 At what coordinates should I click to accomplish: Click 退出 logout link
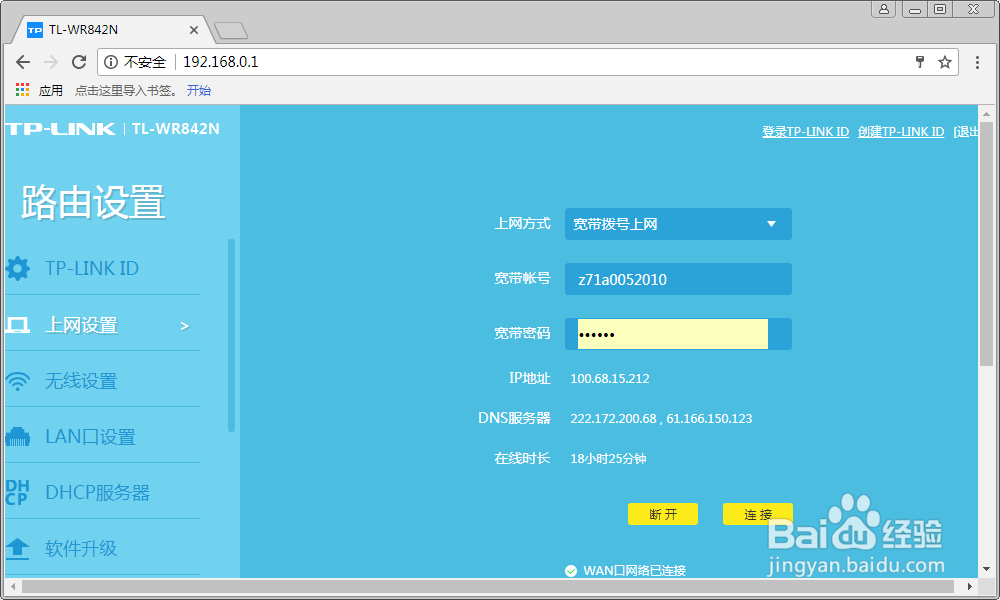point(966,131)
